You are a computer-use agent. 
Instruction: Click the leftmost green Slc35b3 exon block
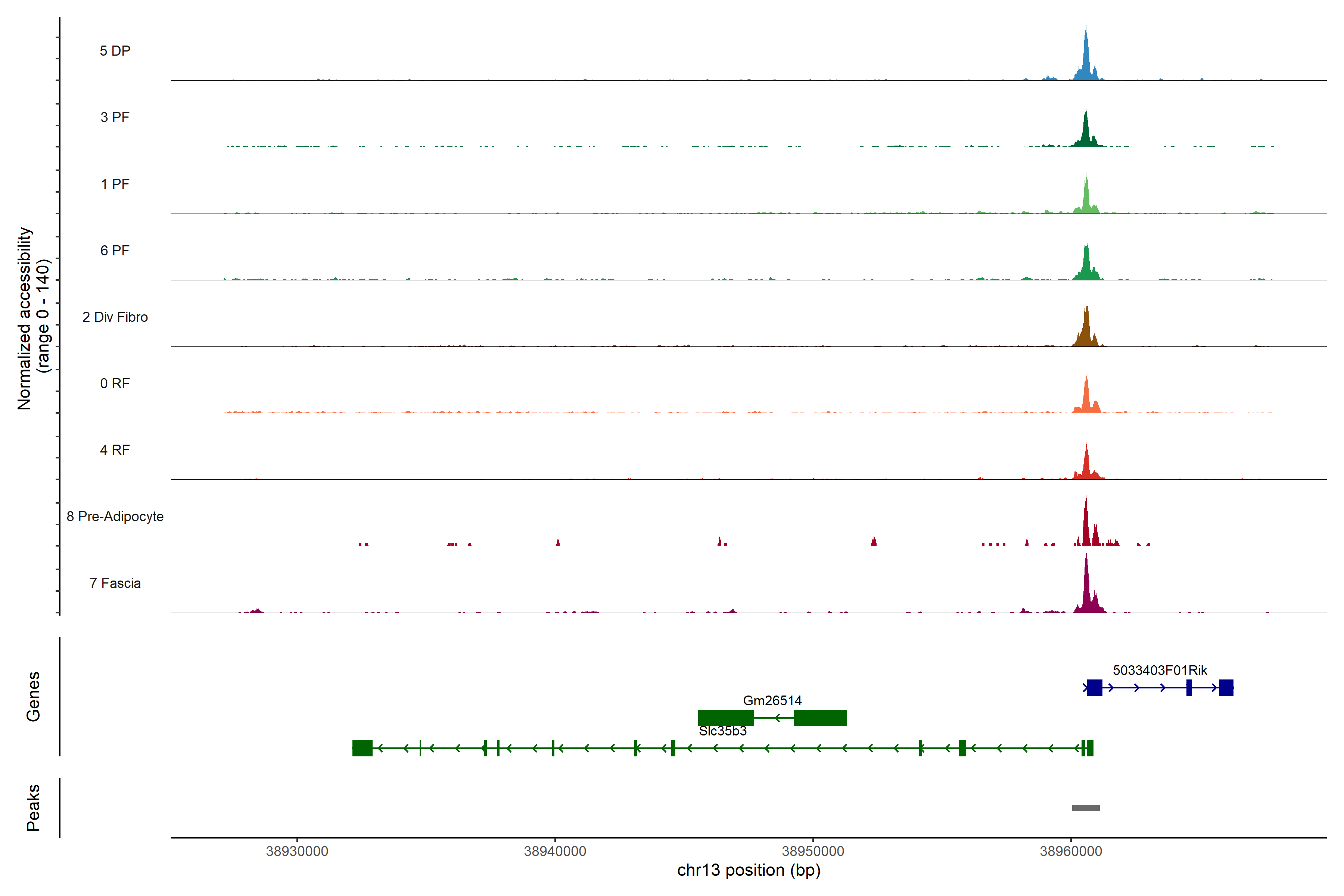[362, 748]
